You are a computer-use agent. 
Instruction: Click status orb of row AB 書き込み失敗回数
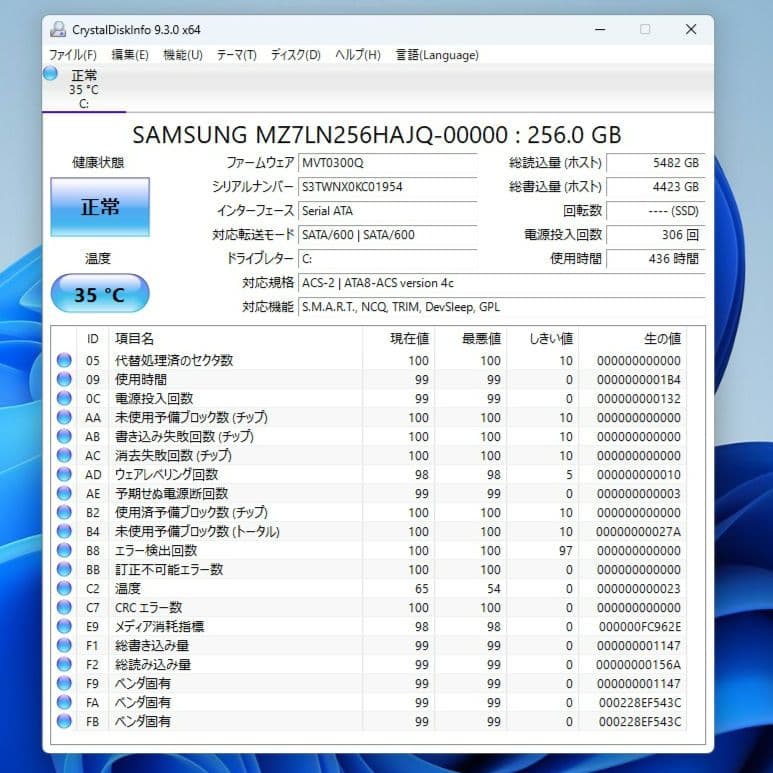coord(64,436)
